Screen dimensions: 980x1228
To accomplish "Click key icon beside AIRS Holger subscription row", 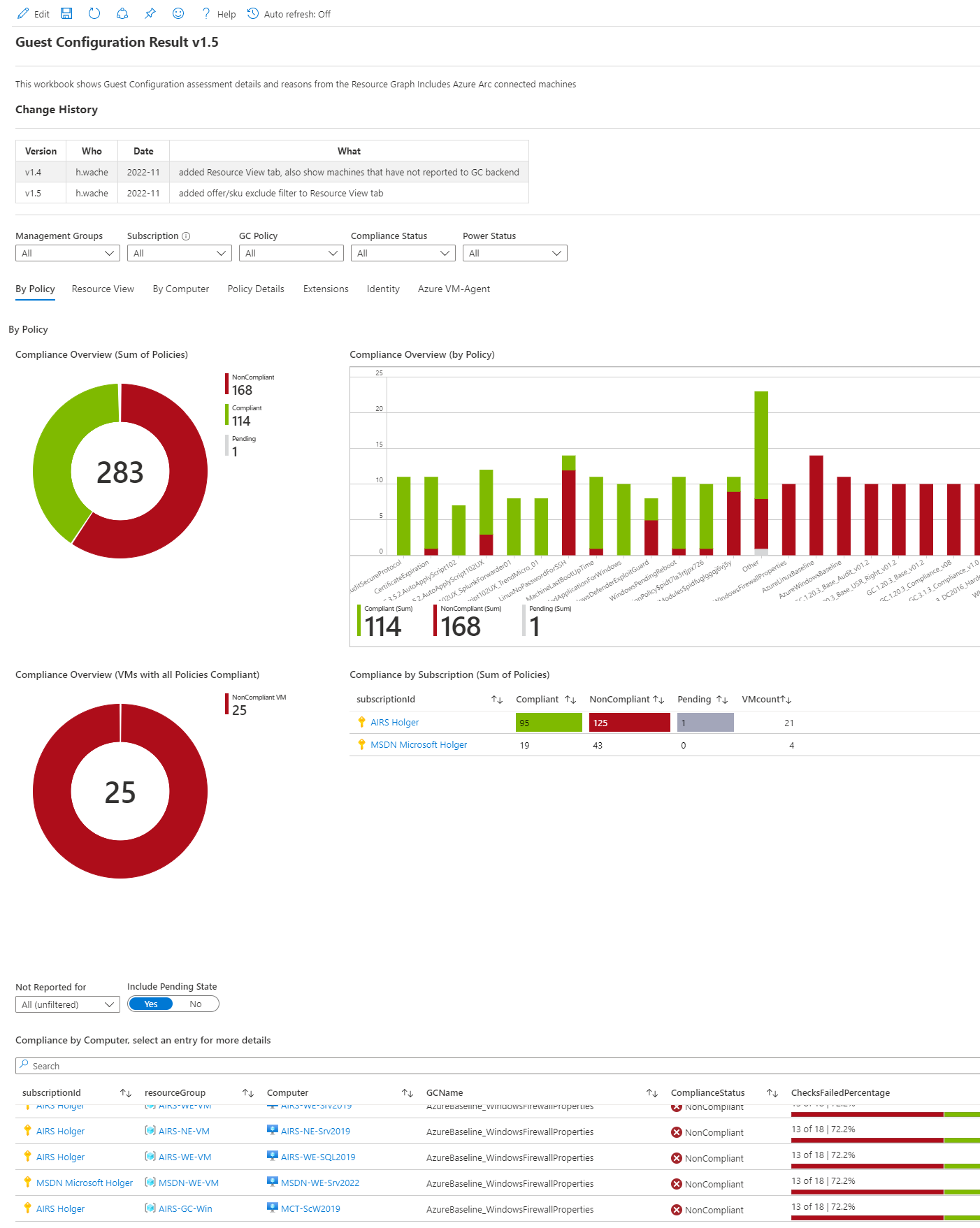I will (x=361, y=722).
